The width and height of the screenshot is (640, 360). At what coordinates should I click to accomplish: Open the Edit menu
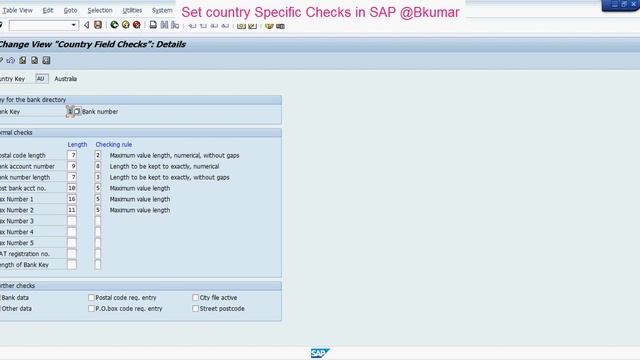(48, 10)
